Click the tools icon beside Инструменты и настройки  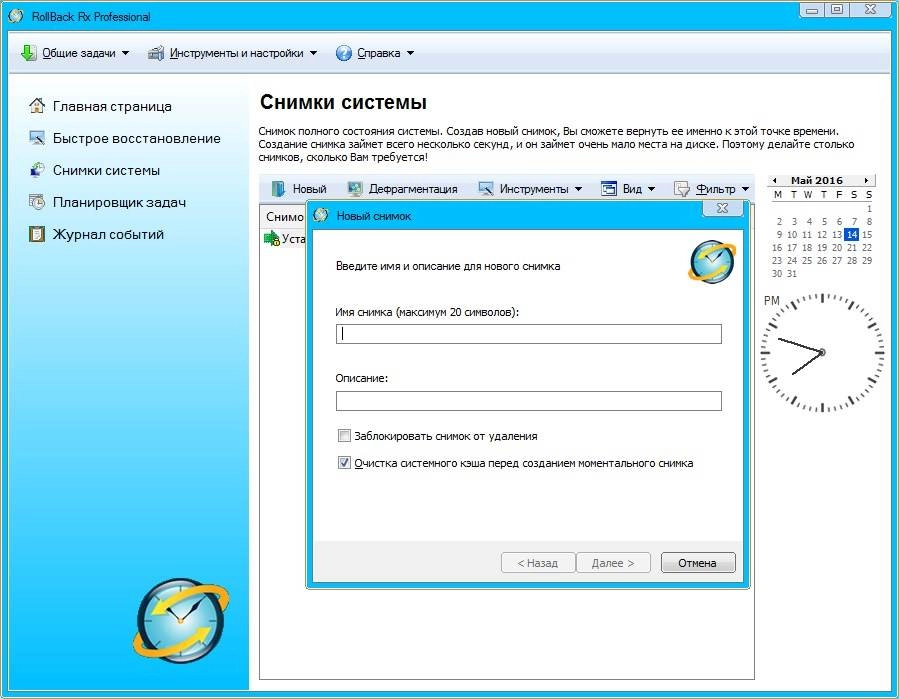[x=155, y=53]
